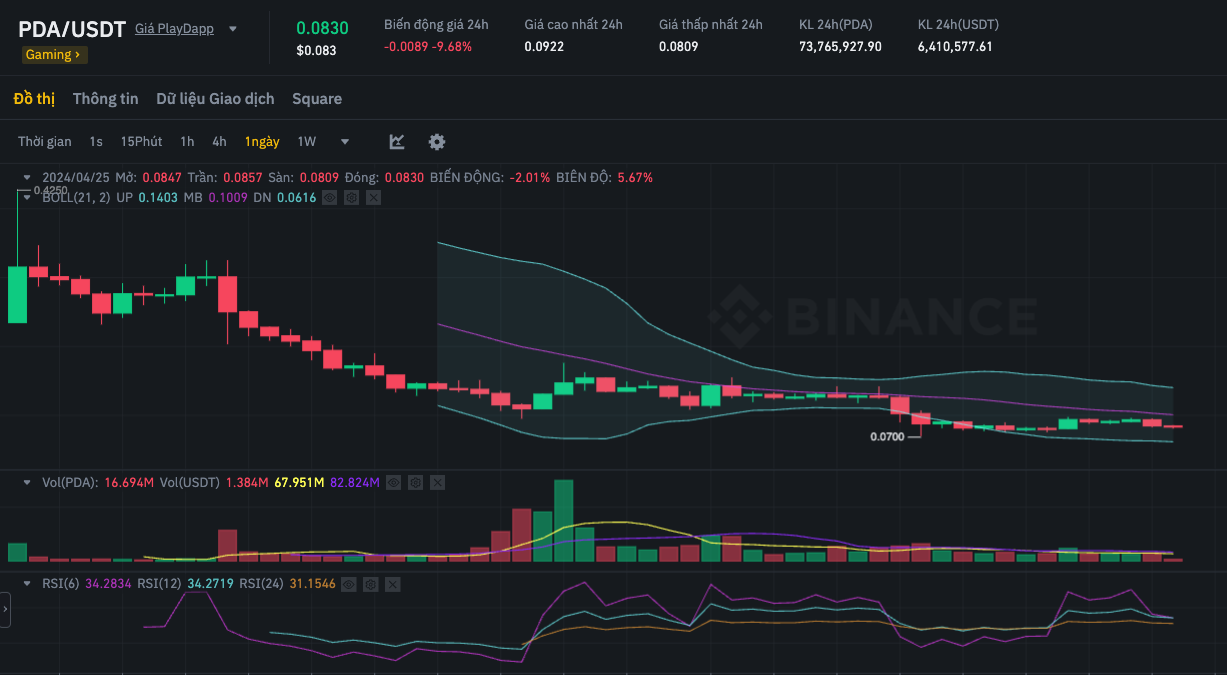Click the 0.0700 low price marker
Screen dimensions: 1227x675
(887, 437)
